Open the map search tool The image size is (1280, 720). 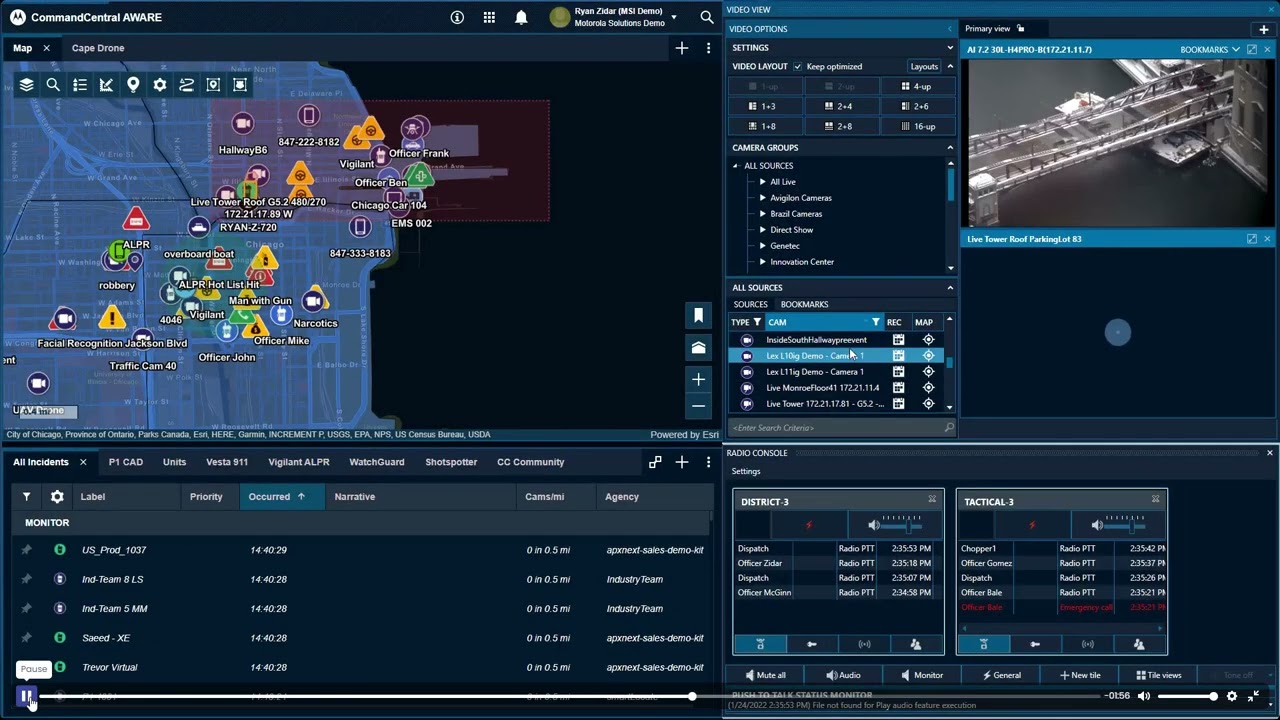click(x=53, y=85)
